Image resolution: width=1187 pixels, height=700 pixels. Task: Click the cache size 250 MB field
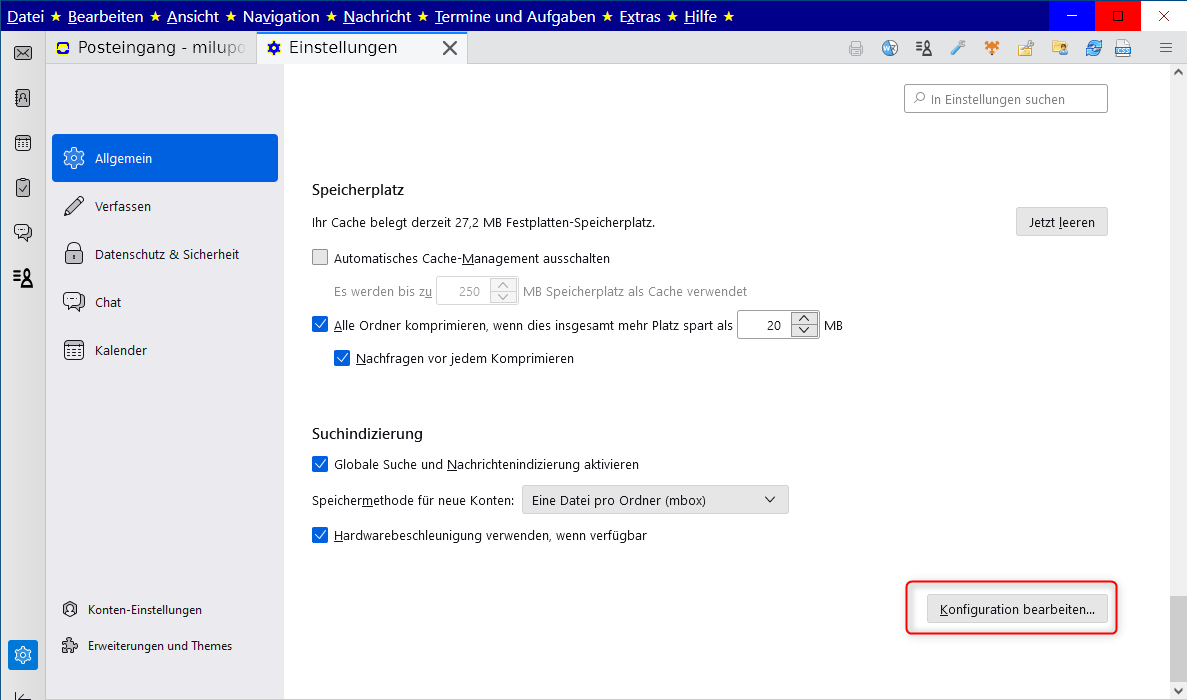[464, 291]
